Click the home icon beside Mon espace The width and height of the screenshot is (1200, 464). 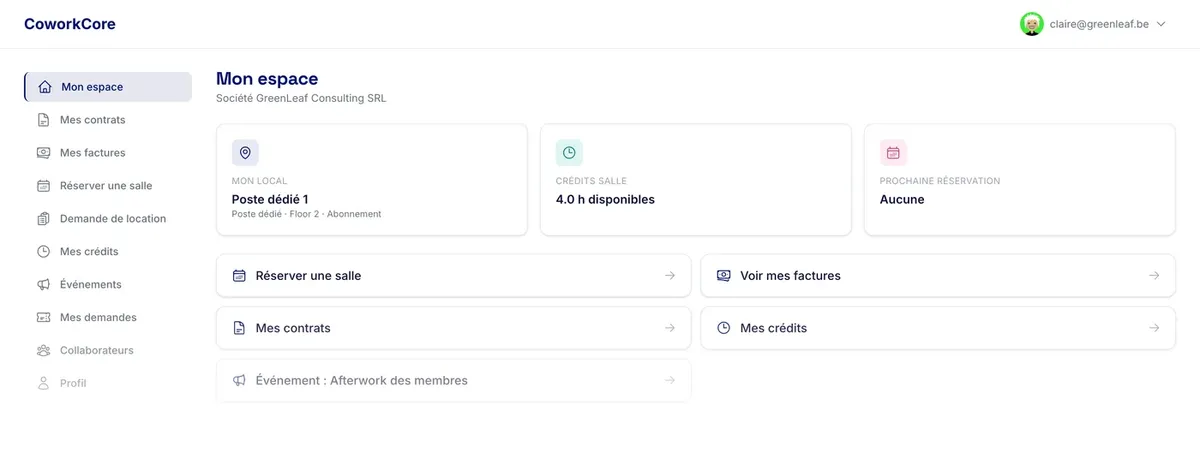pos(44,87)
